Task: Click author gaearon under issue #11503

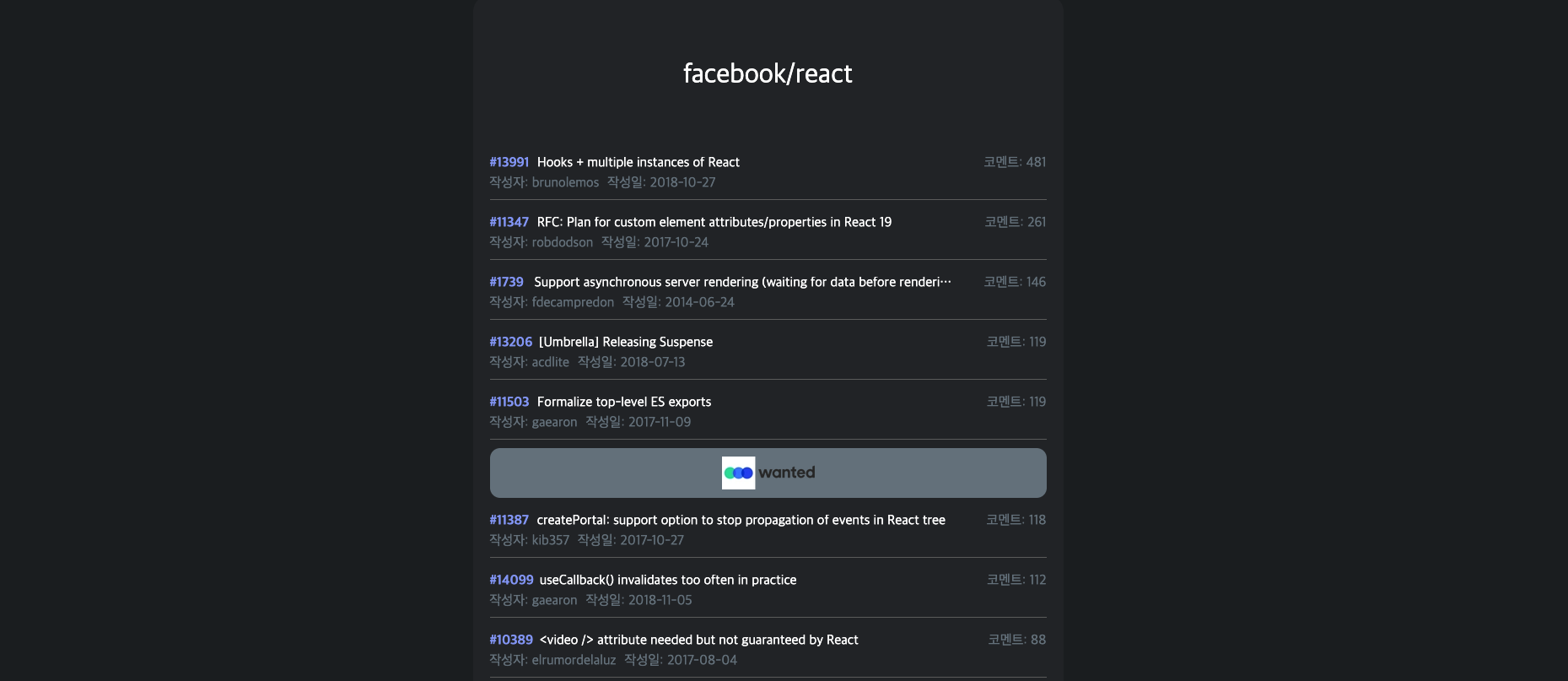Action: click(x=554, y=422)
